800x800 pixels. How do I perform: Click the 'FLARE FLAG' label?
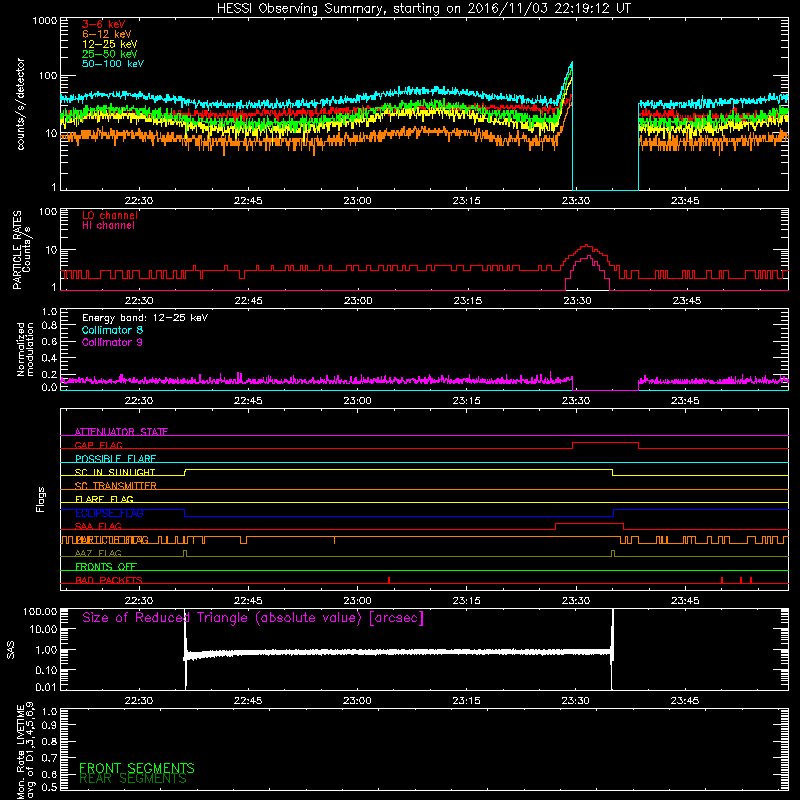point(104,499)
